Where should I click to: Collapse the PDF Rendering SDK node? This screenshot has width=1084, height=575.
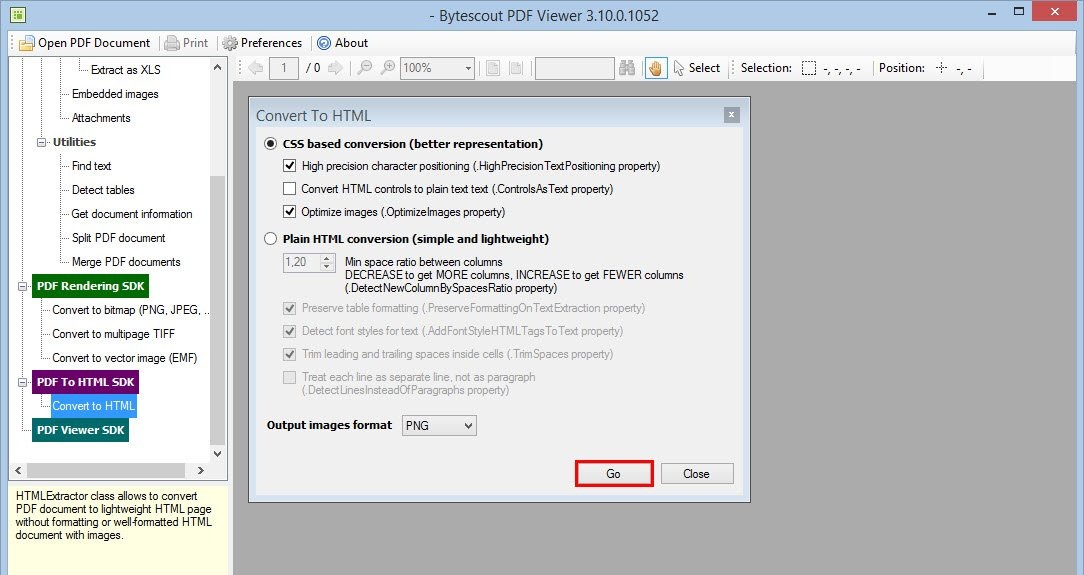(x=23, y=286)
